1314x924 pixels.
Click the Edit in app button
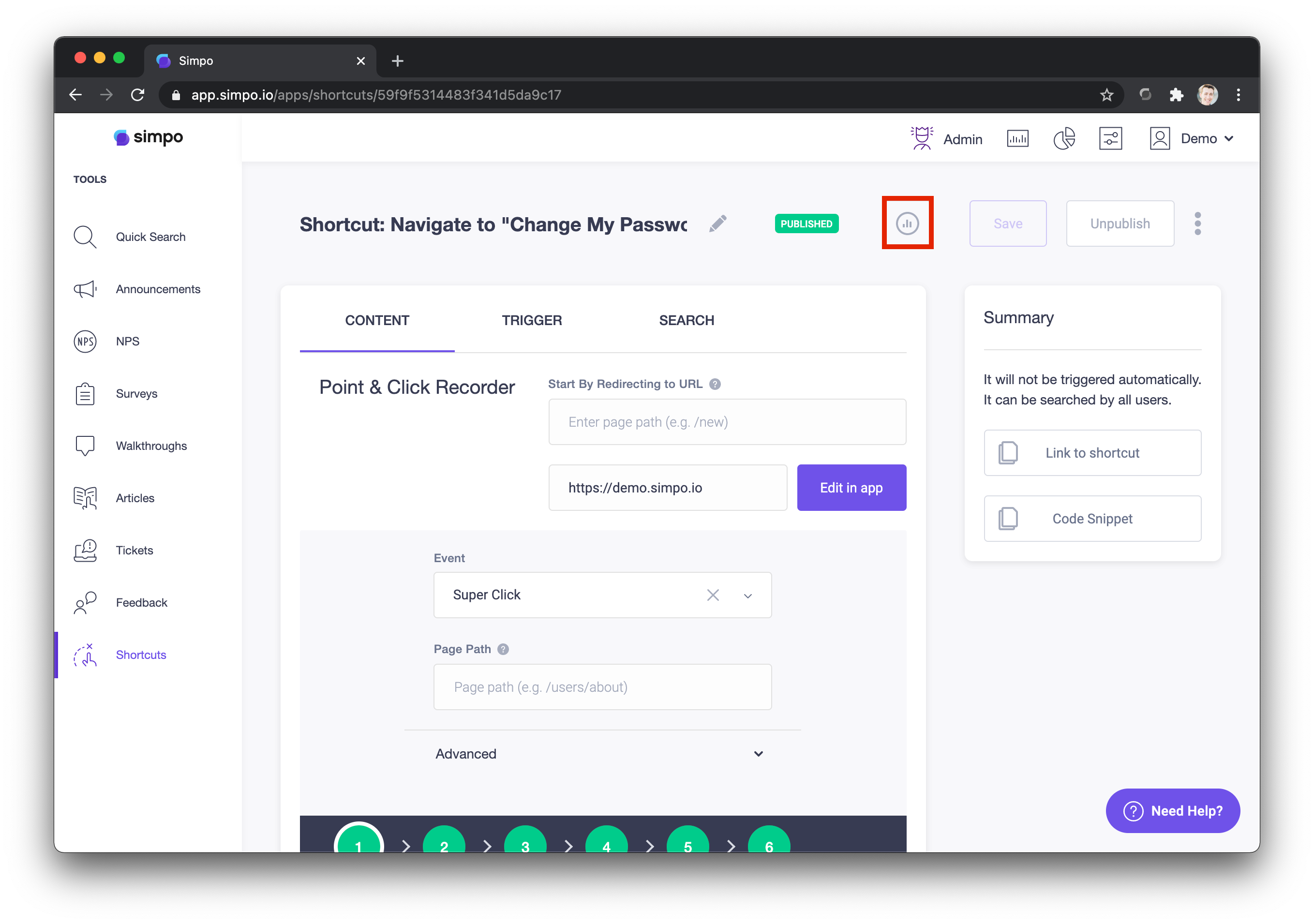click(851, 488)
